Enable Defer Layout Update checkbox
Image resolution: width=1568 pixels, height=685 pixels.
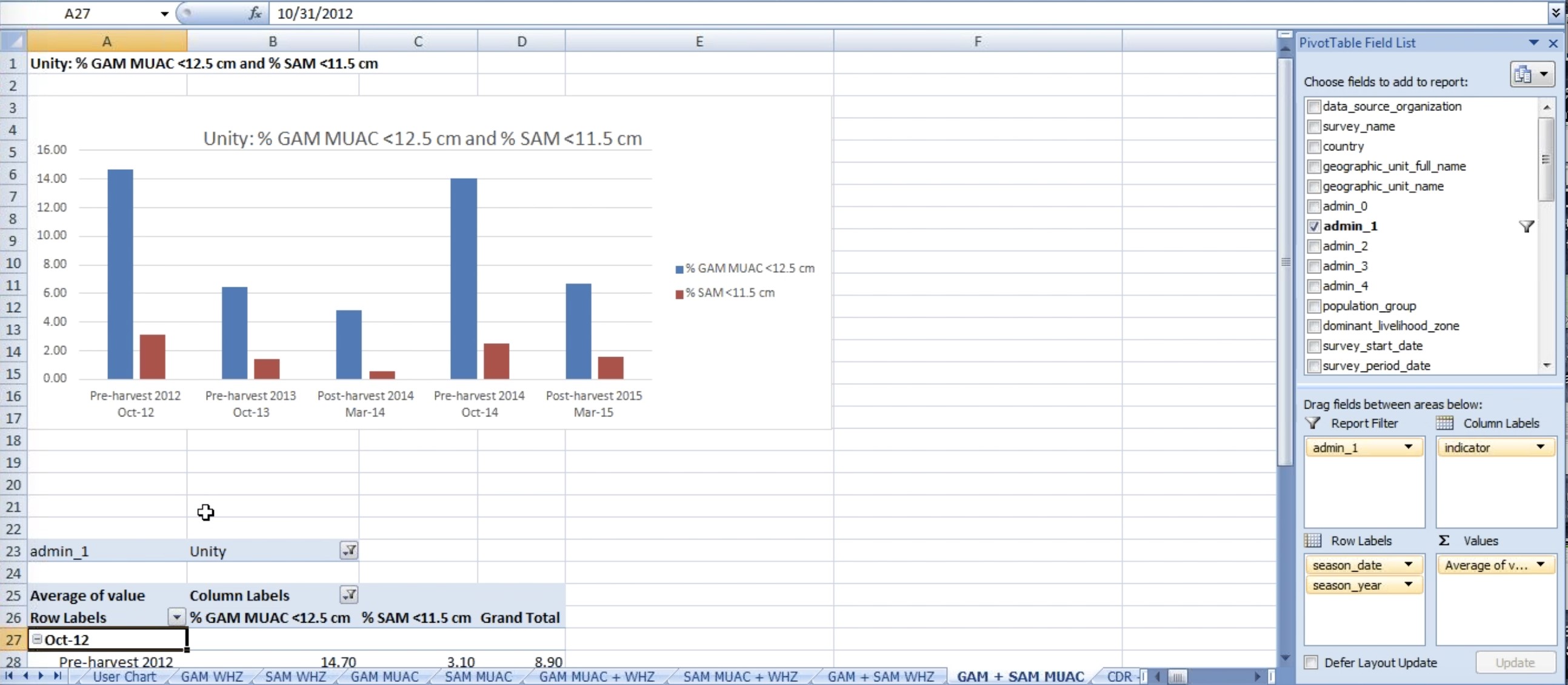click(1311, 663)
